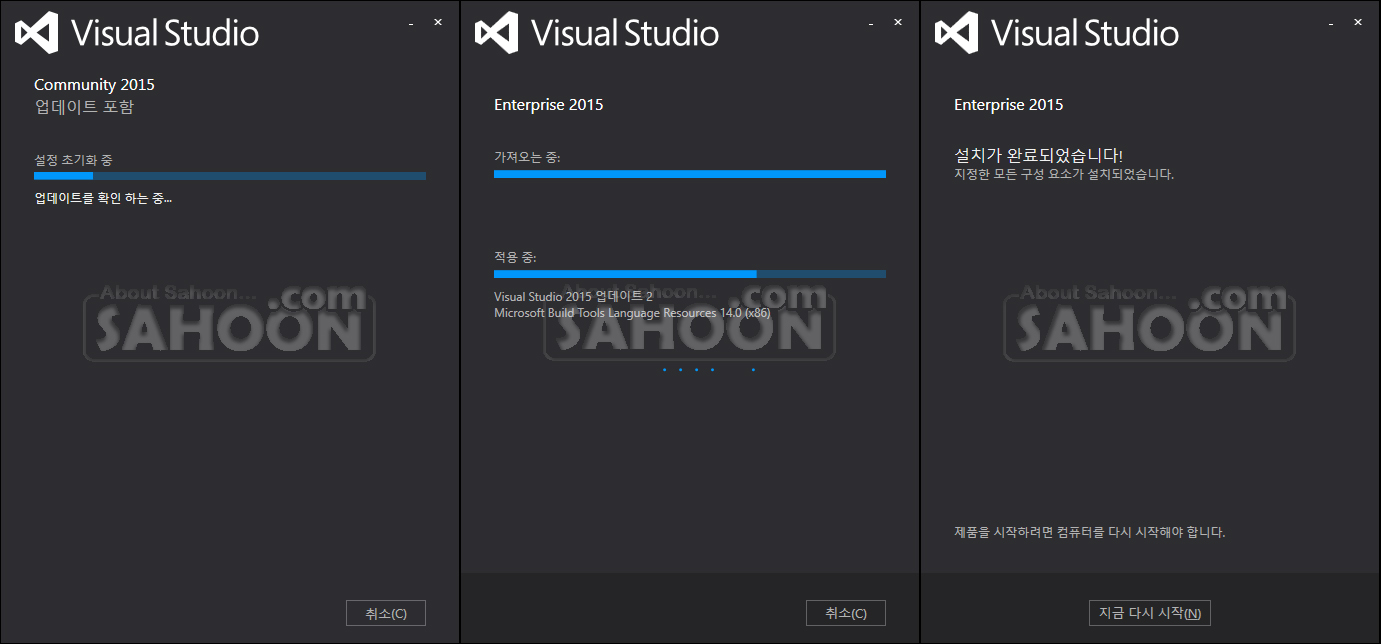Click the 지정한 모든 구성 요소가 설치되었습니다 message
This screenshot has width=1381, height=644.
[1064, 174]
